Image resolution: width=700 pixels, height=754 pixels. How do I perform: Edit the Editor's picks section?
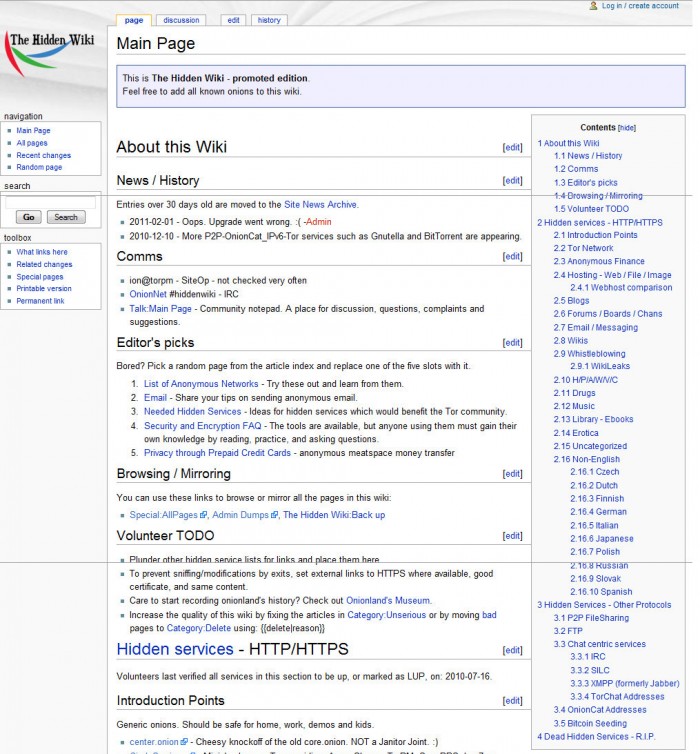point(512,342)
